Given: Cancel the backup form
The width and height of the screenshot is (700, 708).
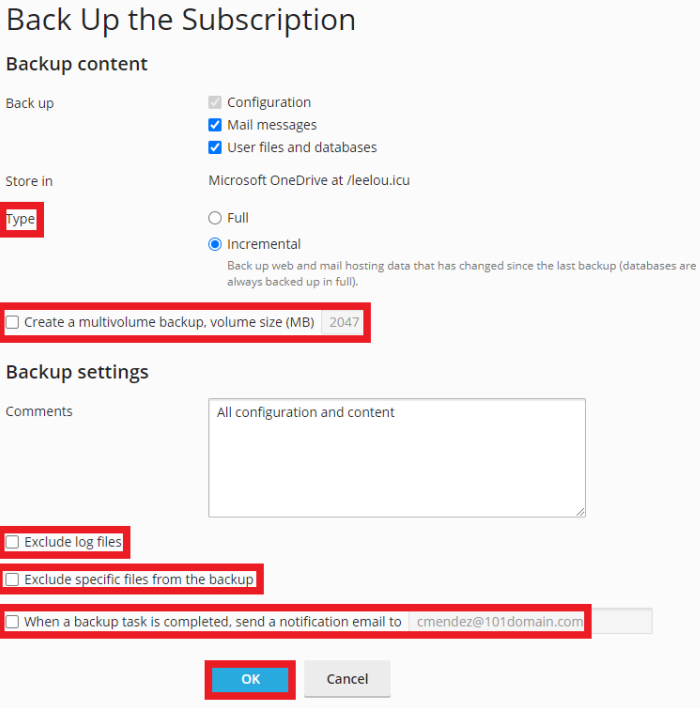Looking at the screenshot, I should point(347,679).
